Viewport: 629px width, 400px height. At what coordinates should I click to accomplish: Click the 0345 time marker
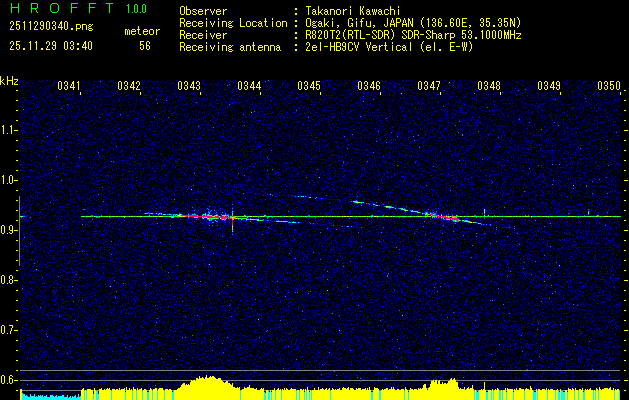point(309,86)
